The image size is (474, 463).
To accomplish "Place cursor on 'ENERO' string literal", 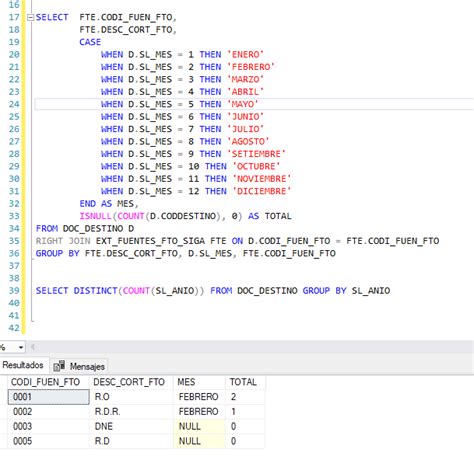I will click(246, 54).
